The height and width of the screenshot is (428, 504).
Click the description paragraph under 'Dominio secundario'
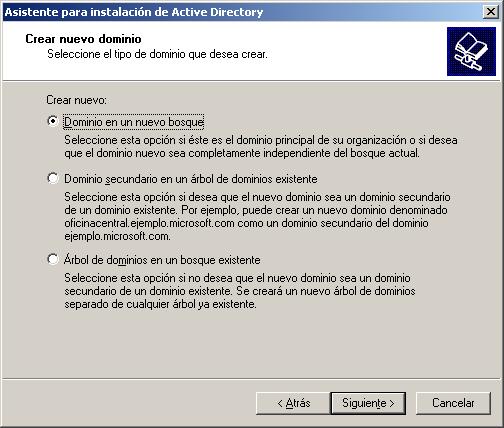256,217
